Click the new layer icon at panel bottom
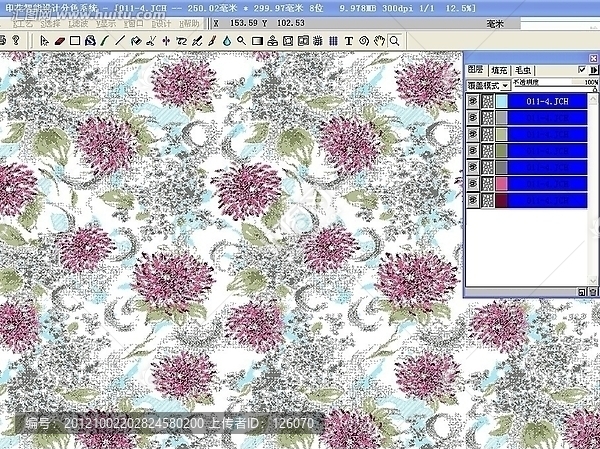This screenshot has height=449, width=600. click(581, 292)
